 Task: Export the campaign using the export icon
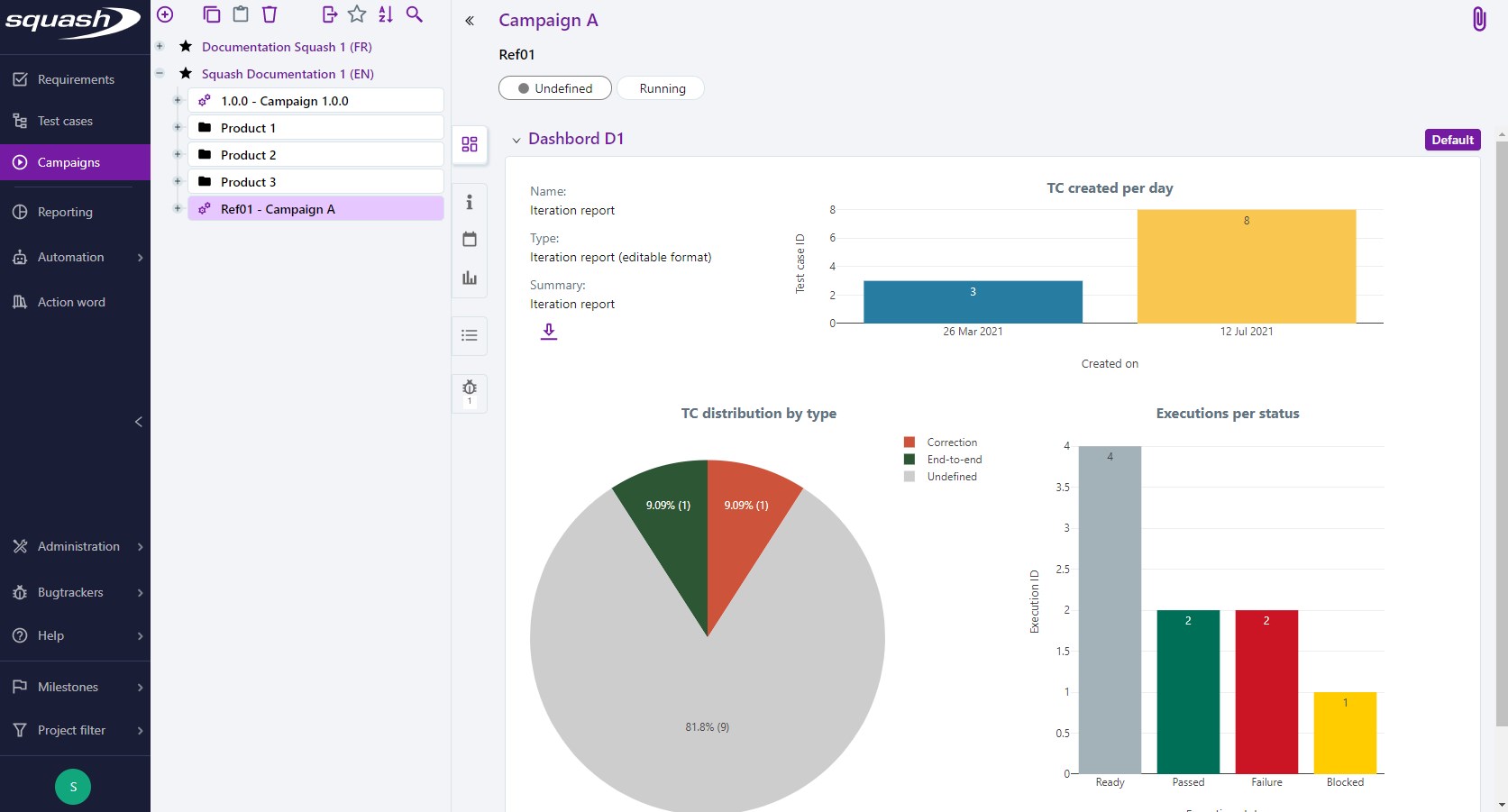(329, 14)
